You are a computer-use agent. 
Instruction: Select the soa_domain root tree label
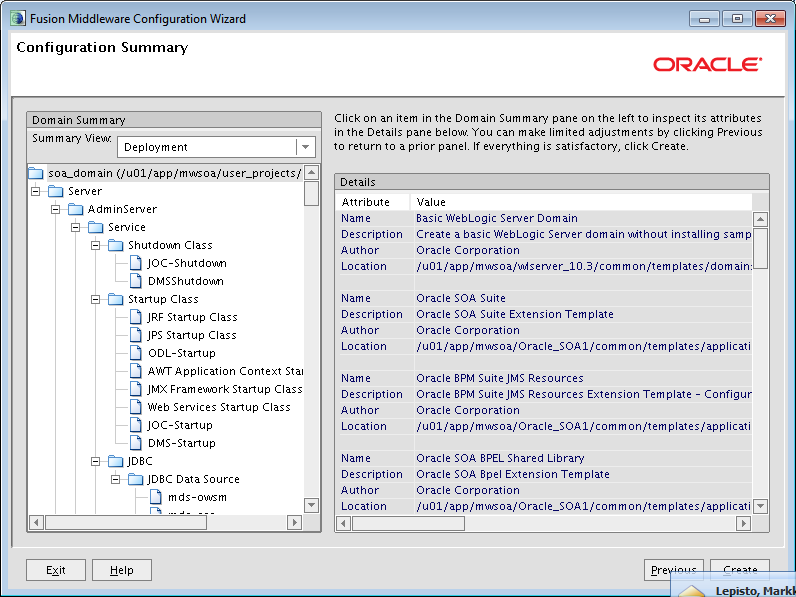click(x=175, y=173)
